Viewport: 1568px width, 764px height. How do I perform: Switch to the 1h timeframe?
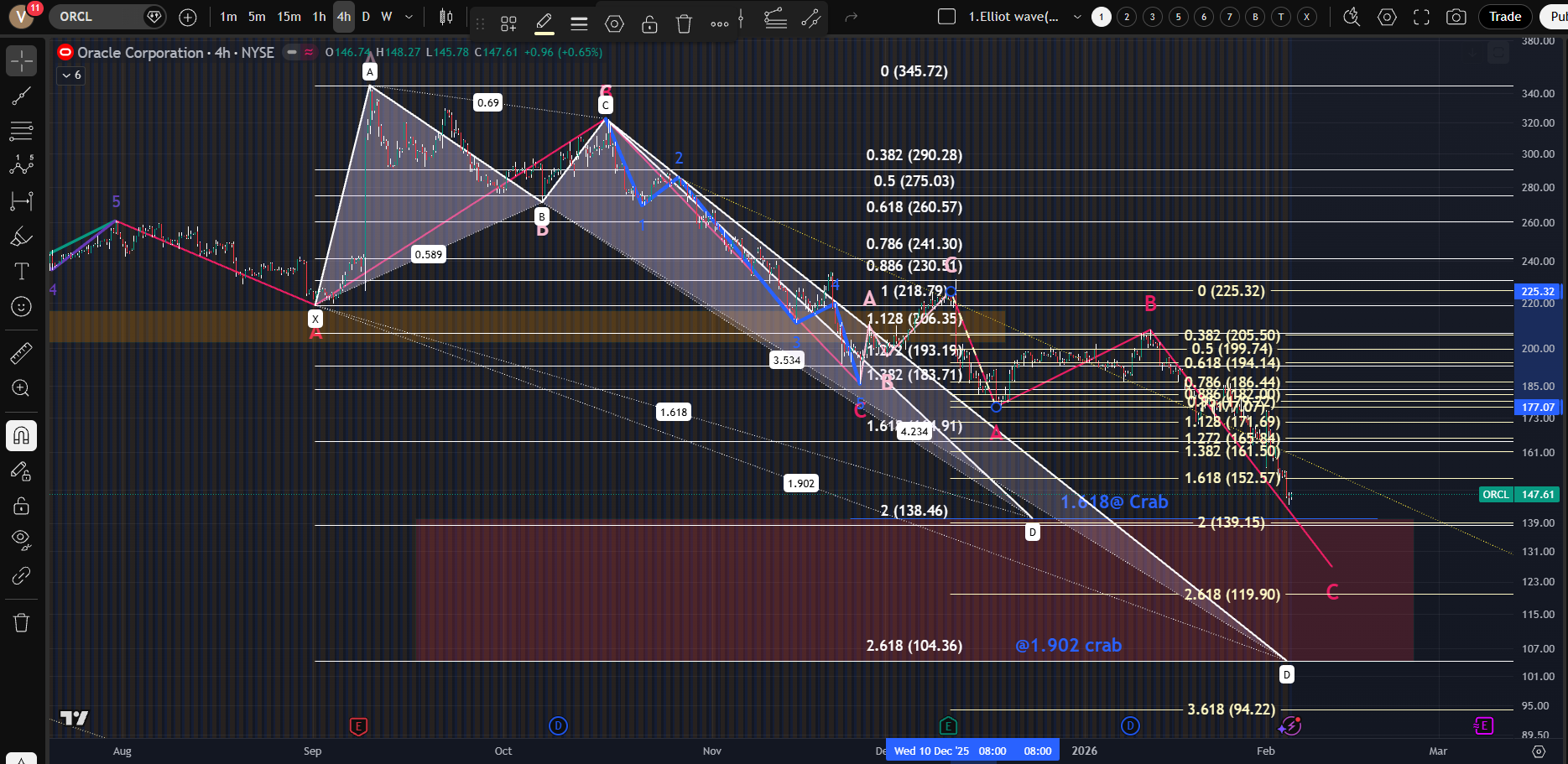coord(319,17)
